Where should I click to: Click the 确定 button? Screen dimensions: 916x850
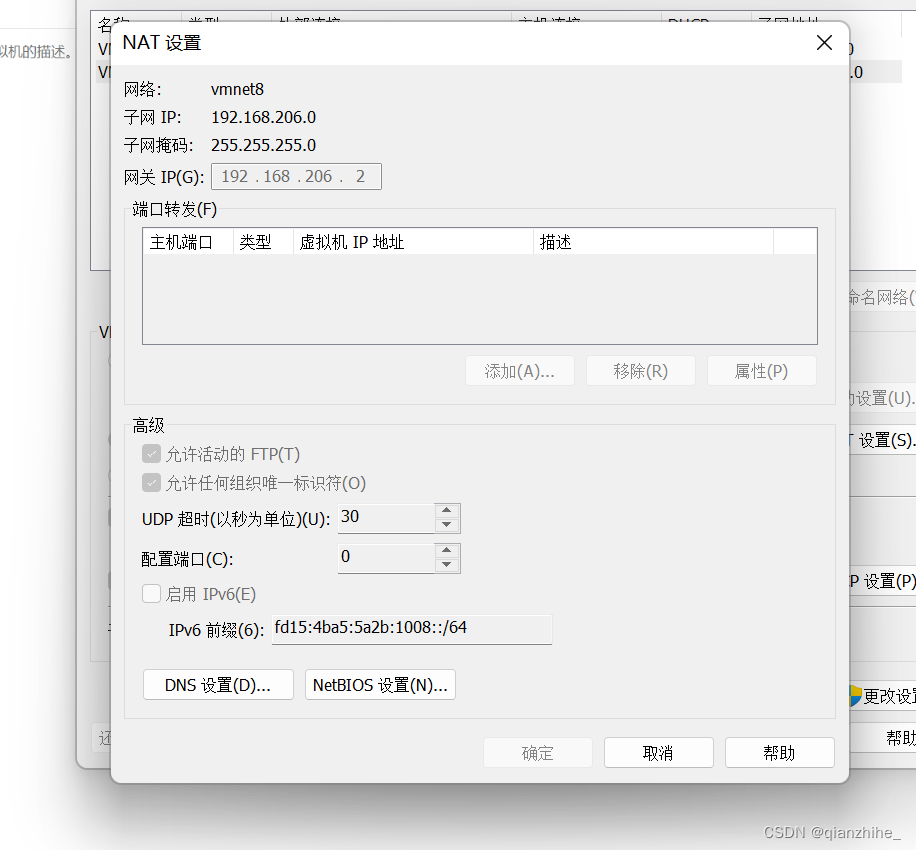tap(537, 752)
